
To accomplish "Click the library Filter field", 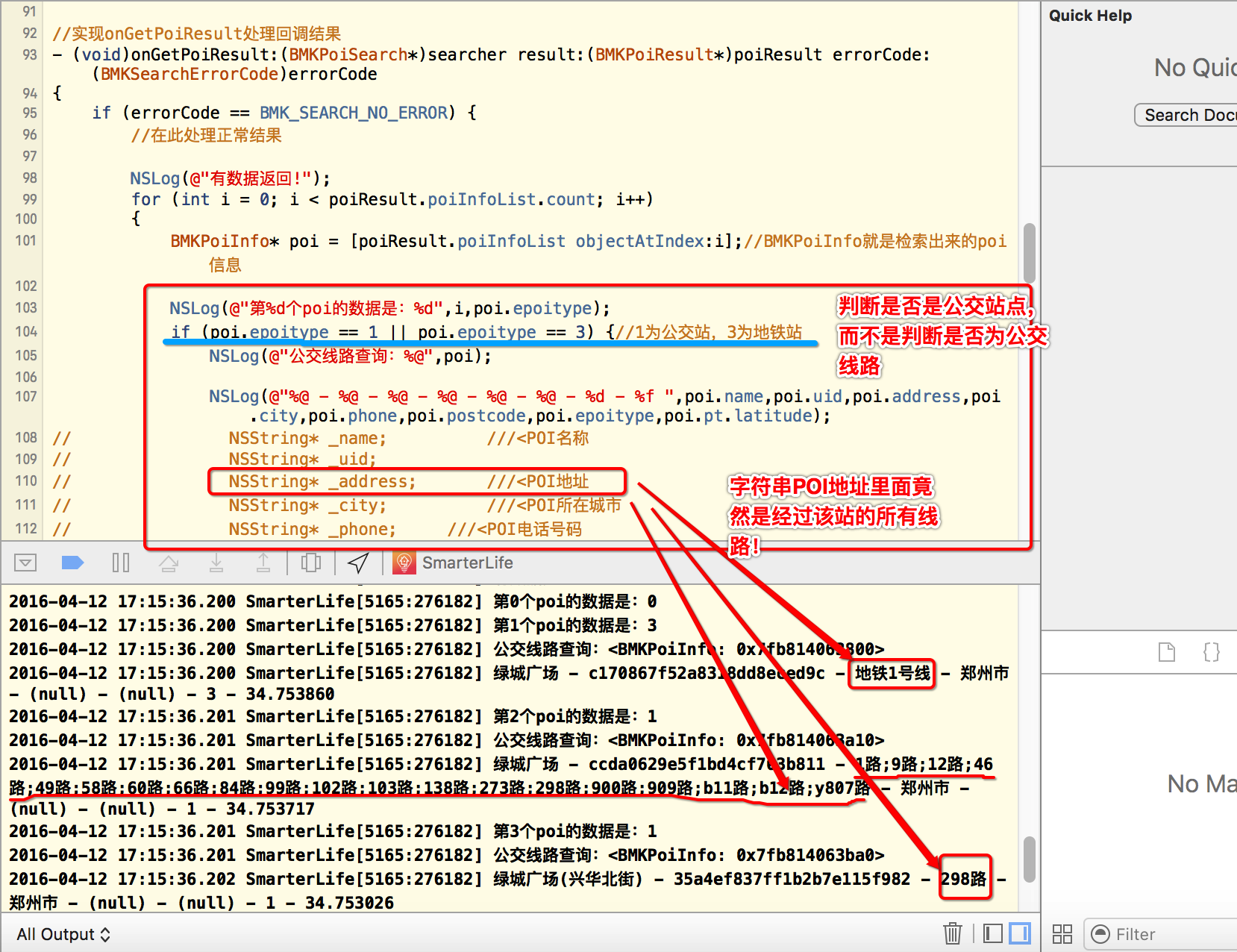I will [1160, 934].
